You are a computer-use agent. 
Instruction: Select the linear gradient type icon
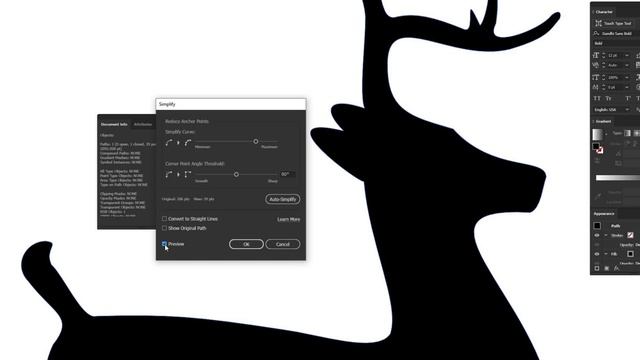[x=627, y=133]
